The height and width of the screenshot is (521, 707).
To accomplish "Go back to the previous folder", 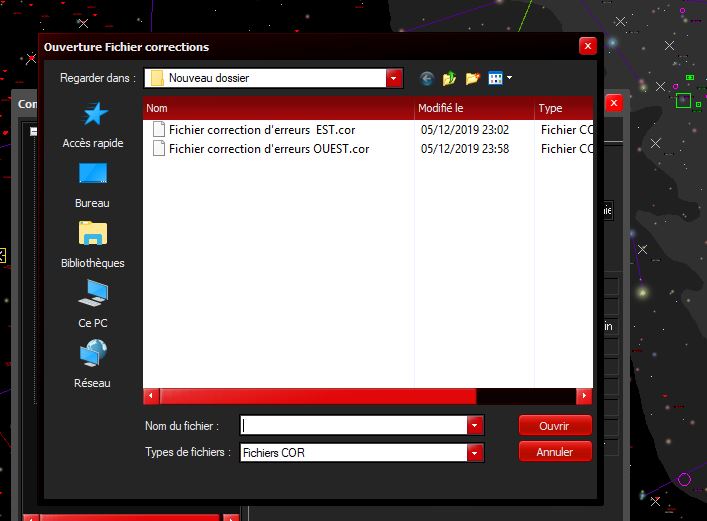I will (427, 78).
